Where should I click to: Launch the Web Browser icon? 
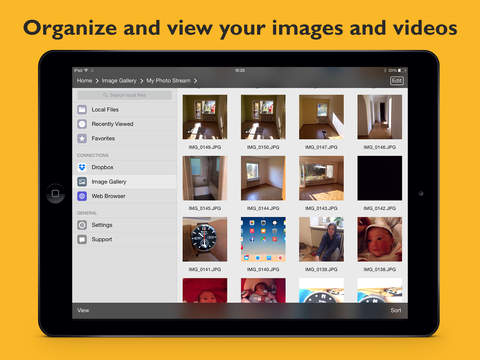(x=82, y=196)
